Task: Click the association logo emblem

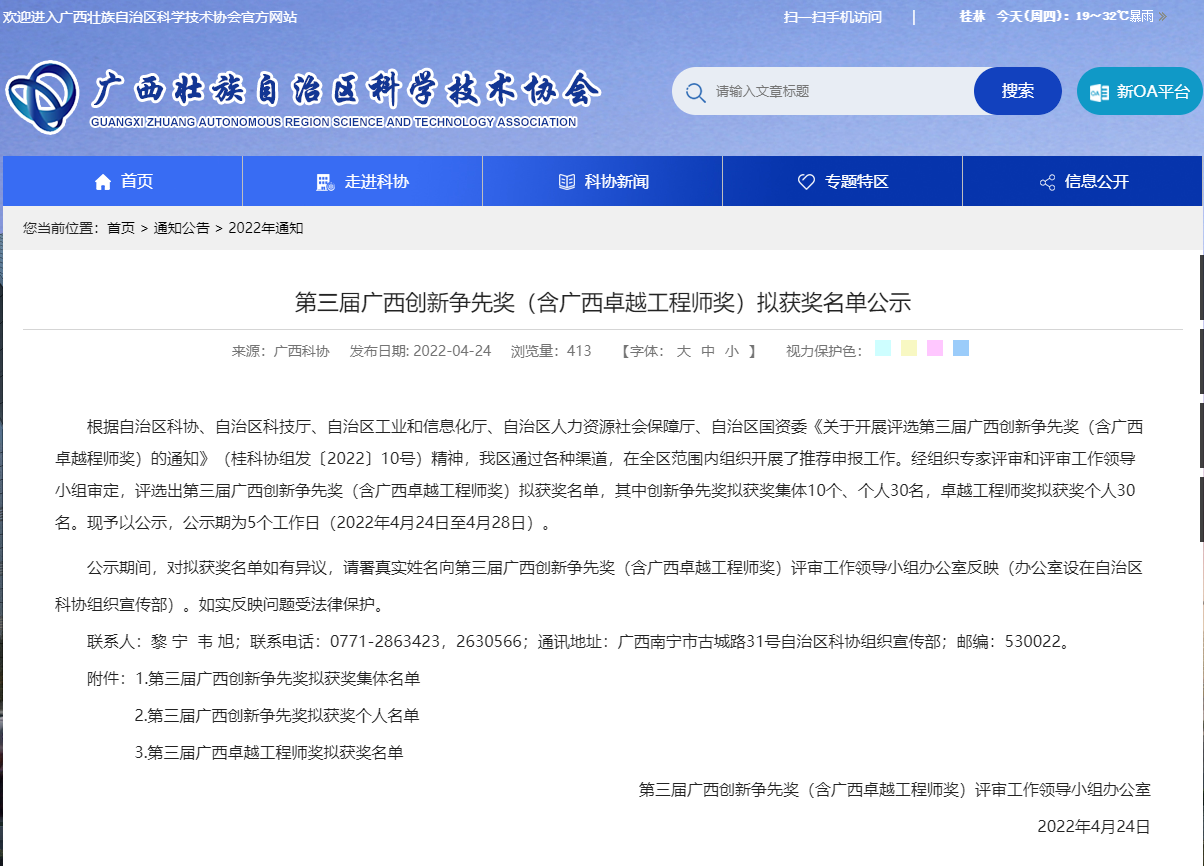Action: [x=42, y=98]
